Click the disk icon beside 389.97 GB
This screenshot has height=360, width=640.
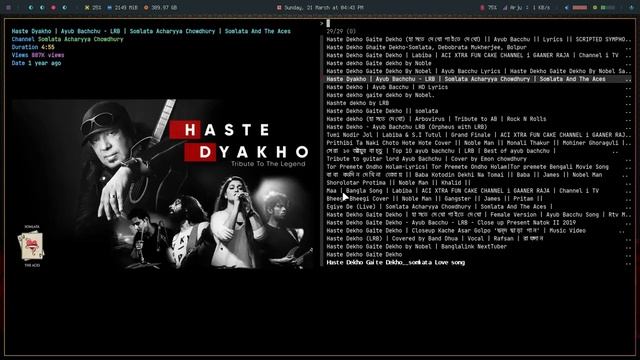click(146, 7)
